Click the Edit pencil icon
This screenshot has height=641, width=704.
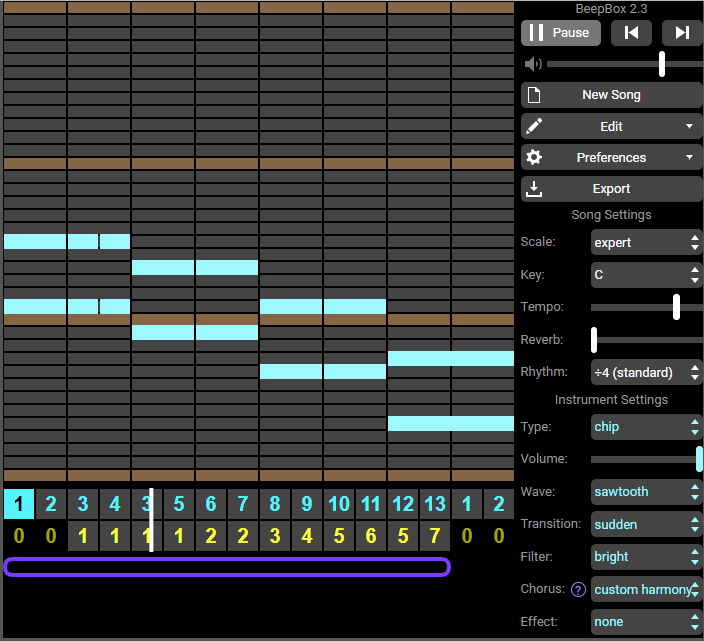(x=534, y=126)
